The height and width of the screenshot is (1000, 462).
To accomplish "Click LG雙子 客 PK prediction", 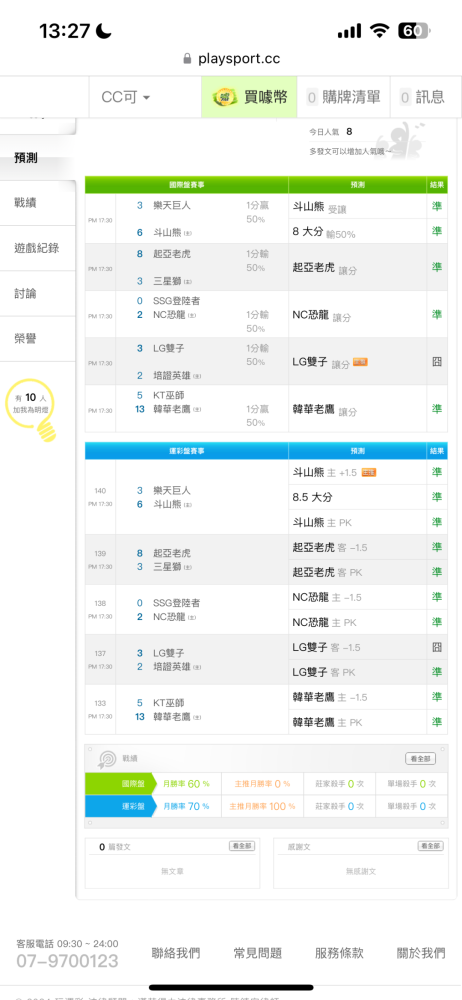I will click(x=324, y=672).
